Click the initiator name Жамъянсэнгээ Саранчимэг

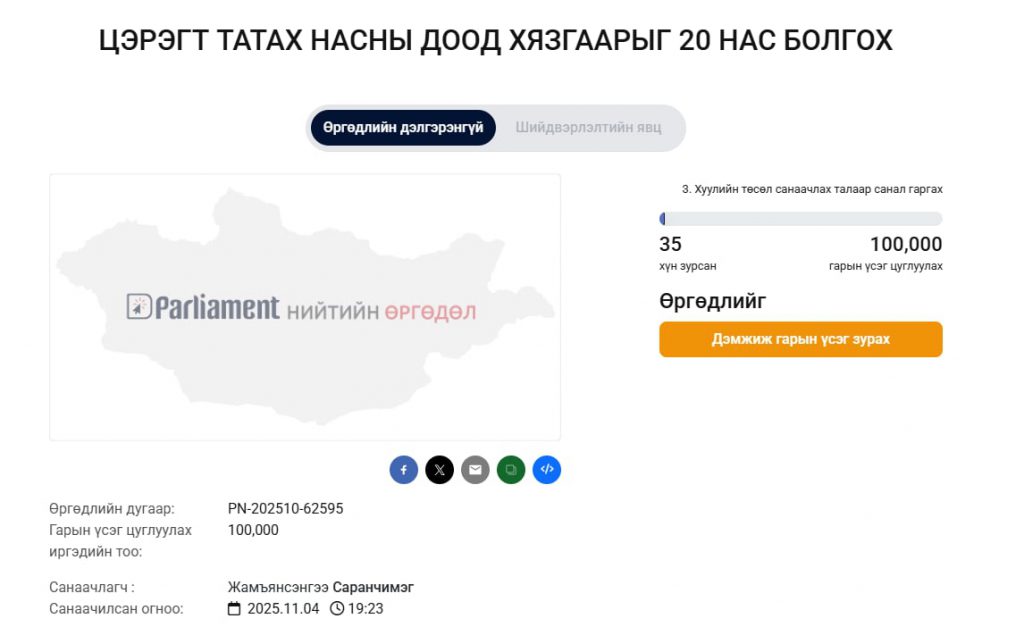(x=321, y=587)
